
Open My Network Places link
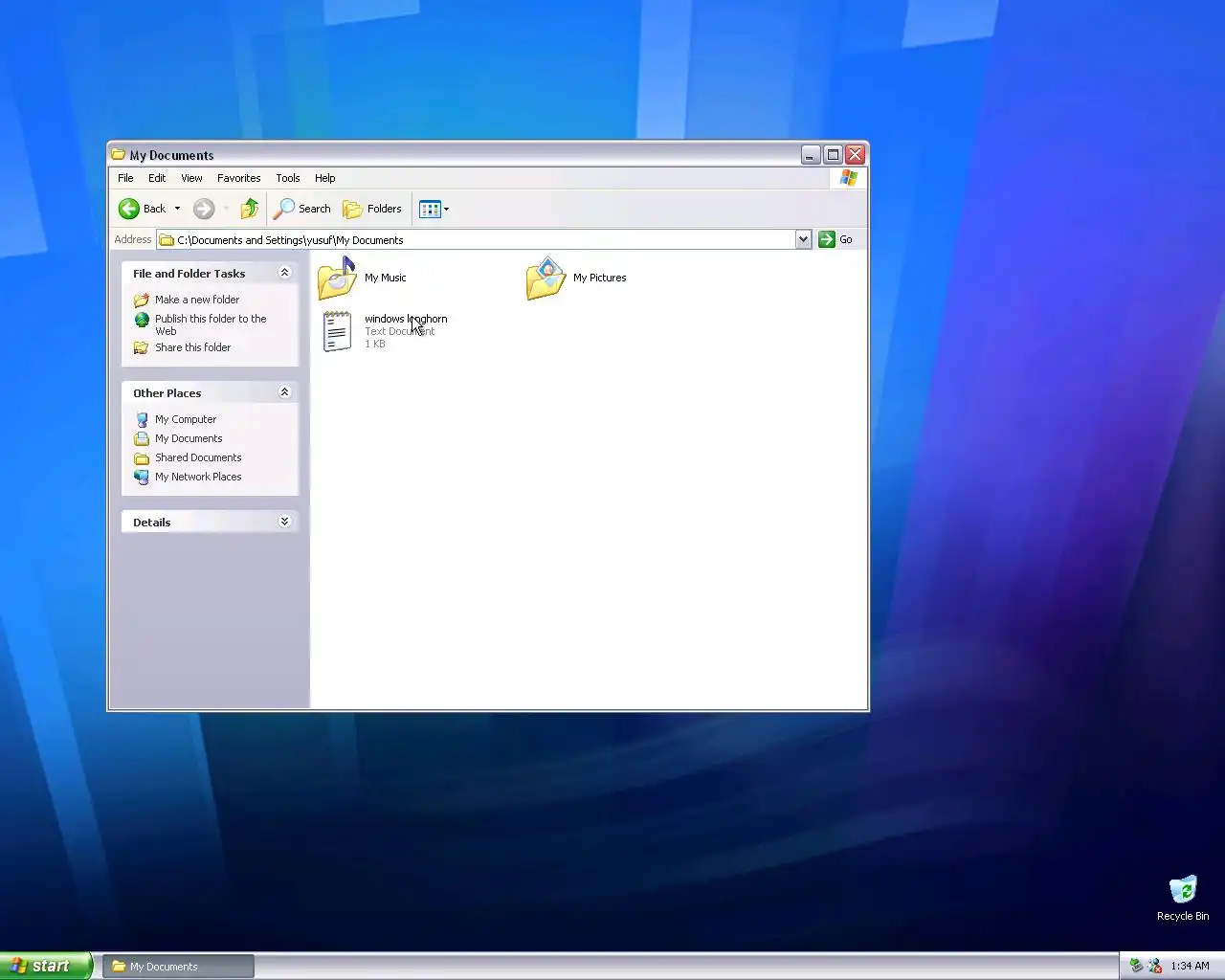[x=198, y=477]
